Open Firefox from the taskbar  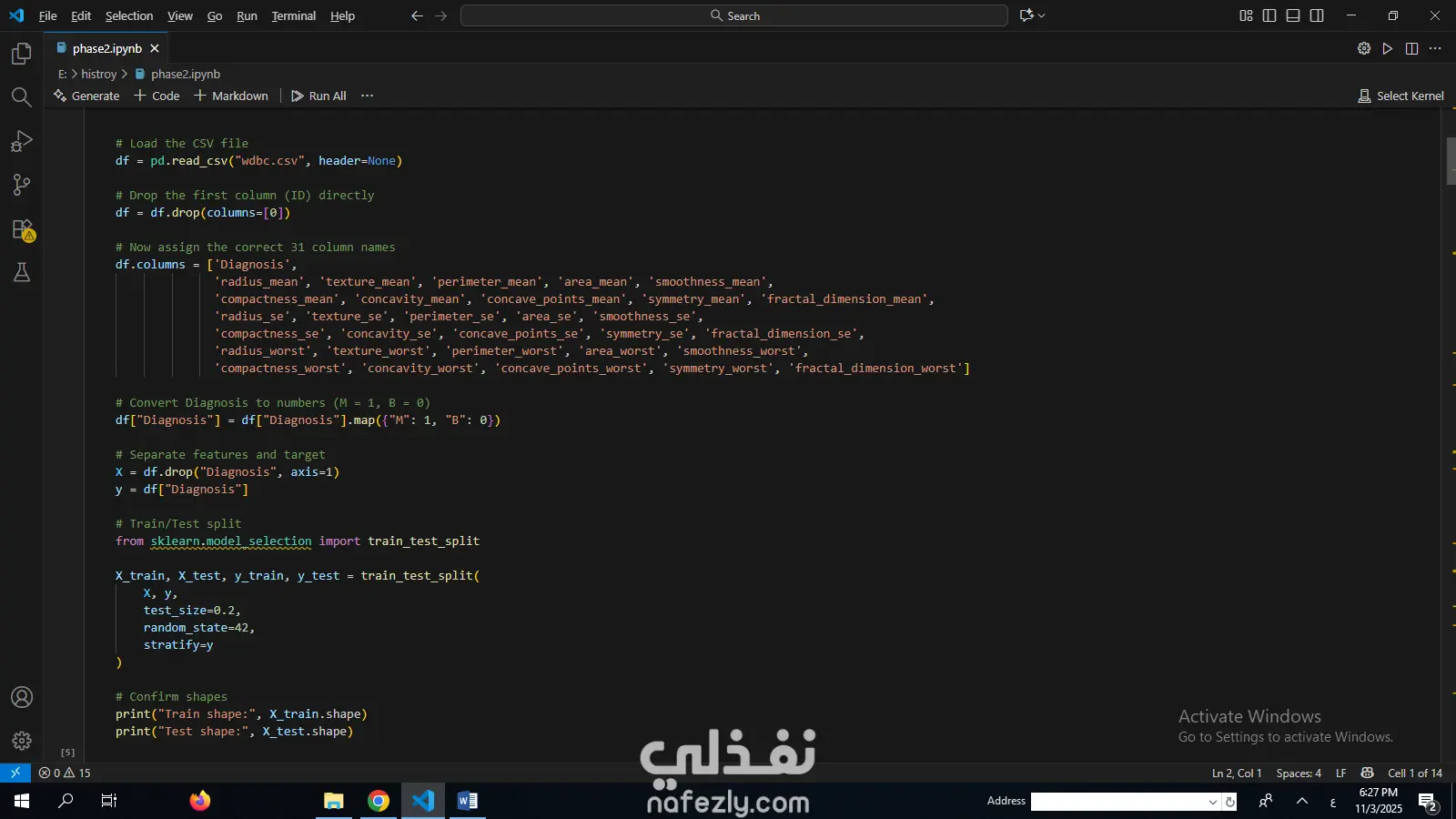click(x=200, y=801)
